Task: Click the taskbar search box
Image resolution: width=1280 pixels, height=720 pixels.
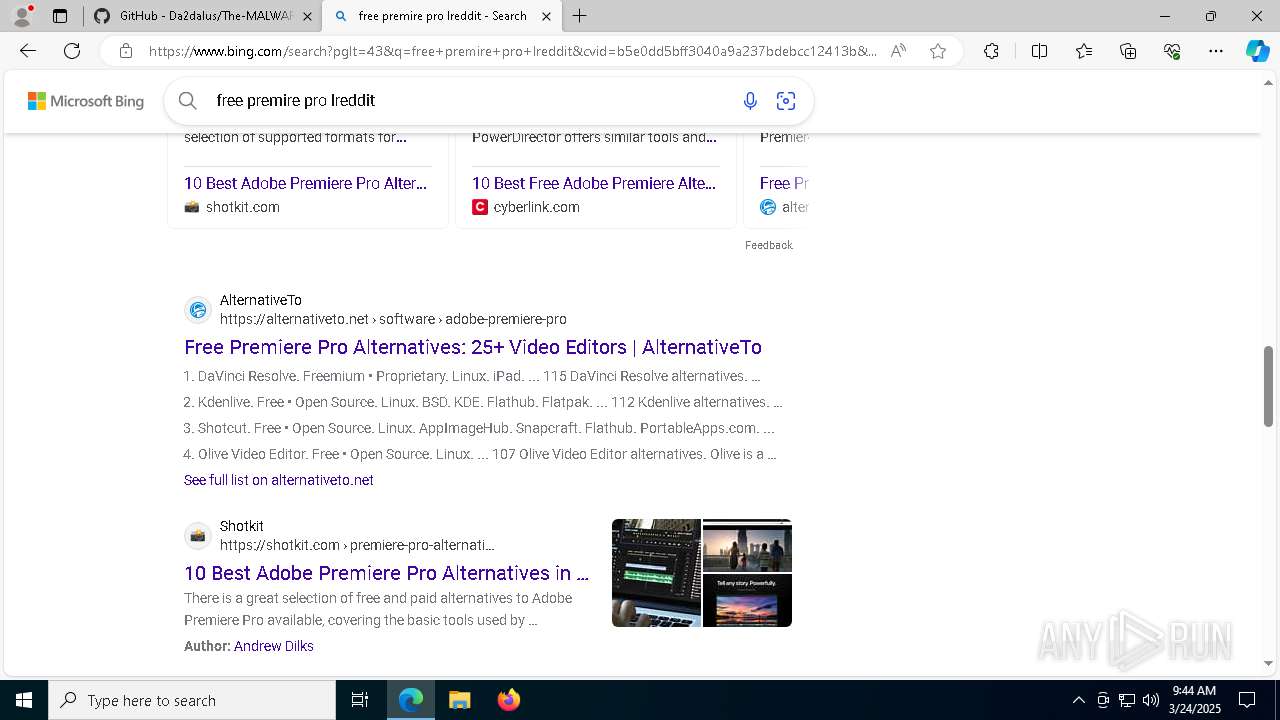Action: (x=192, y=700)
